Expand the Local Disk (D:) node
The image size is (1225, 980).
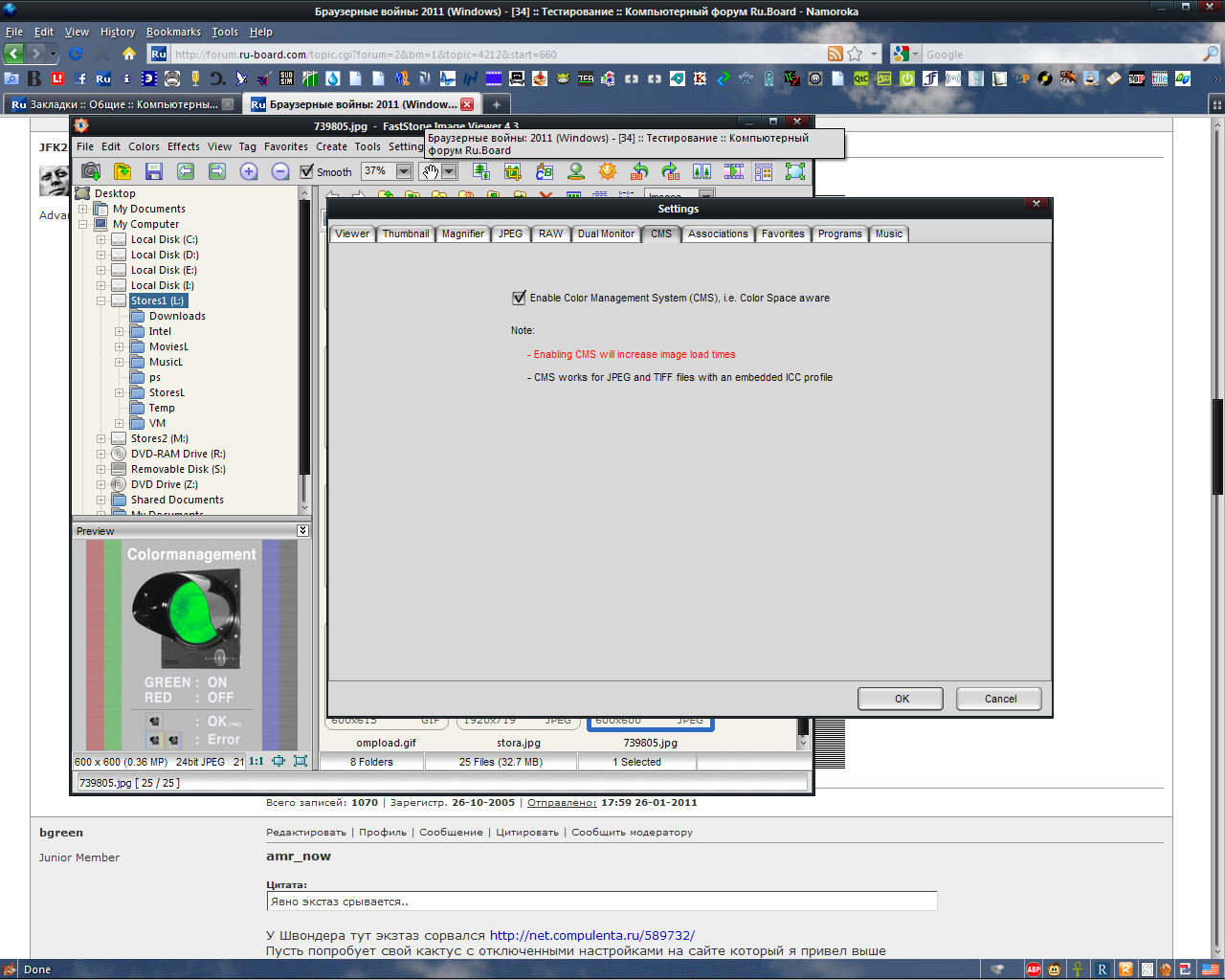pyautogui.click(x=101, y=255)
